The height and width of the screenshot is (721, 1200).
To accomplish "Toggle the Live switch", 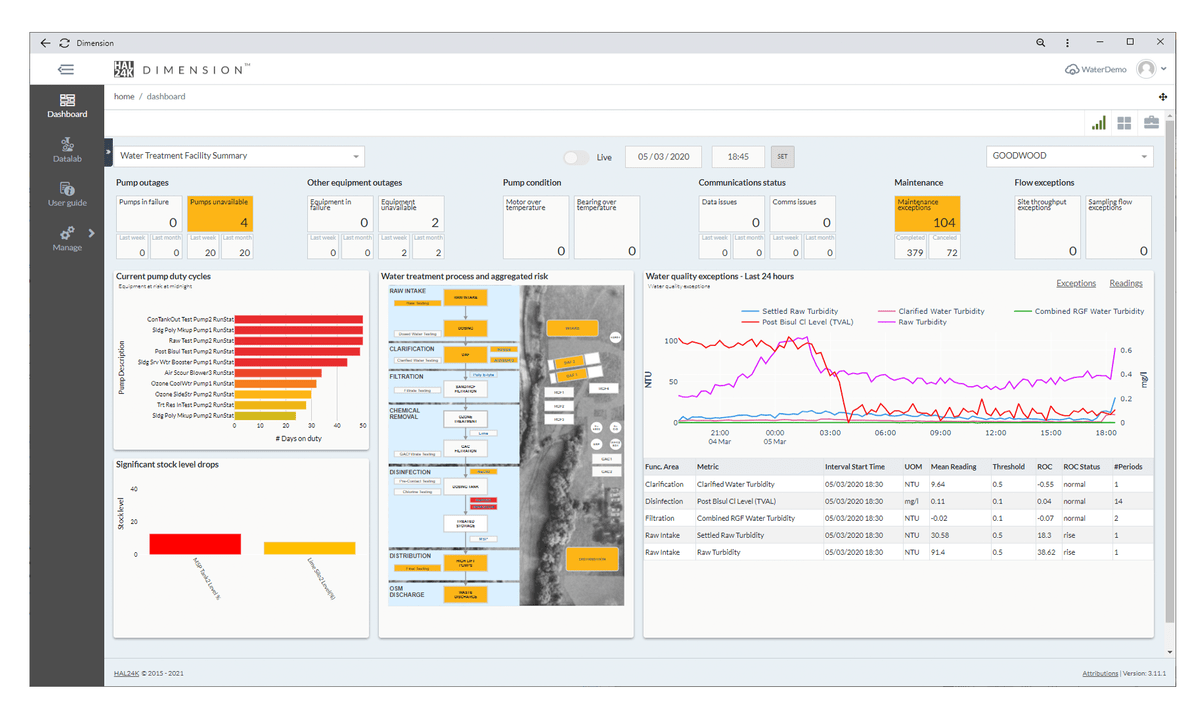I will (x=576, y=157).
